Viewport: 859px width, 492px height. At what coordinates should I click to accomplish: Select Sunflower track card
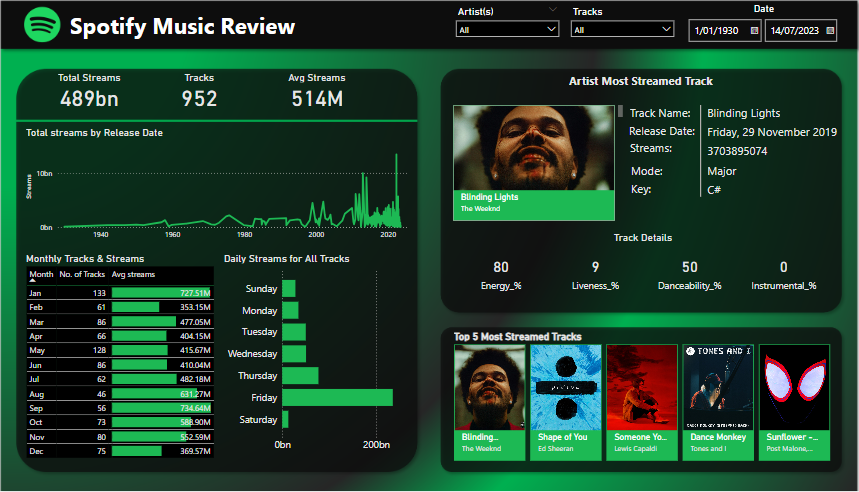794,403
